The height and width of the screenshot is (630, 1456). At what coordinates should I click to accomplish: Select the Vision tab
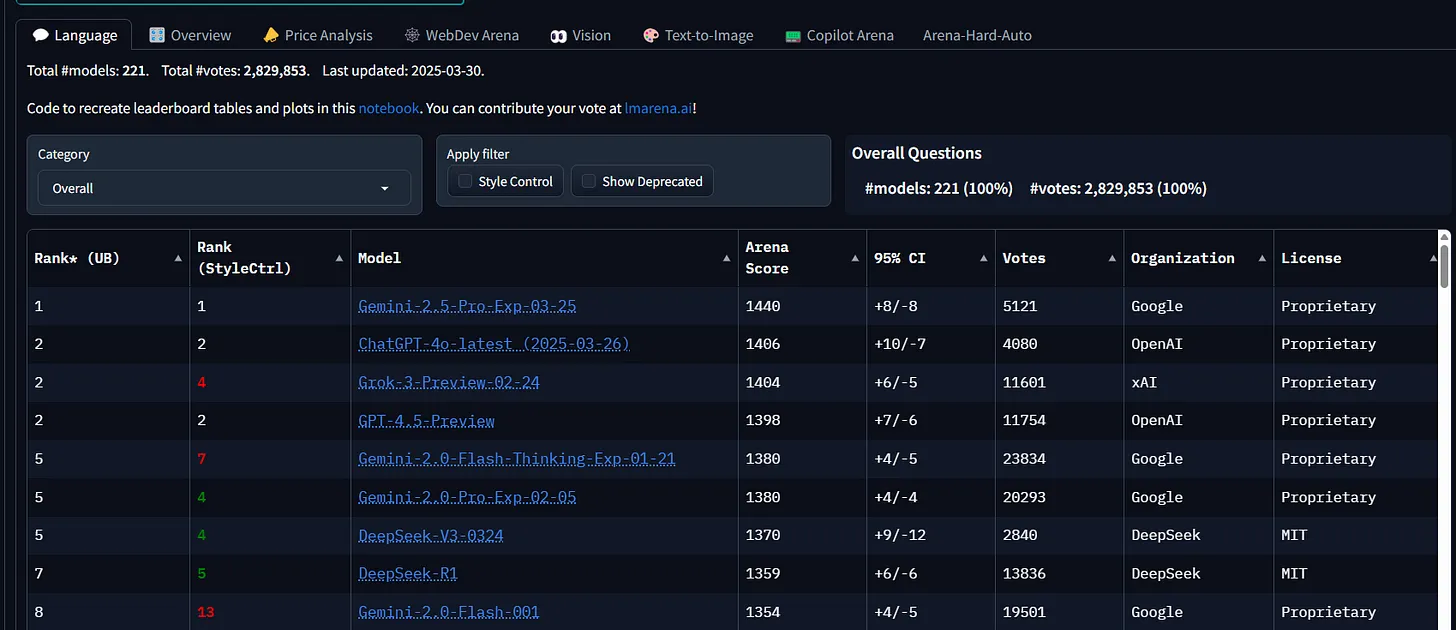[580, 35]
